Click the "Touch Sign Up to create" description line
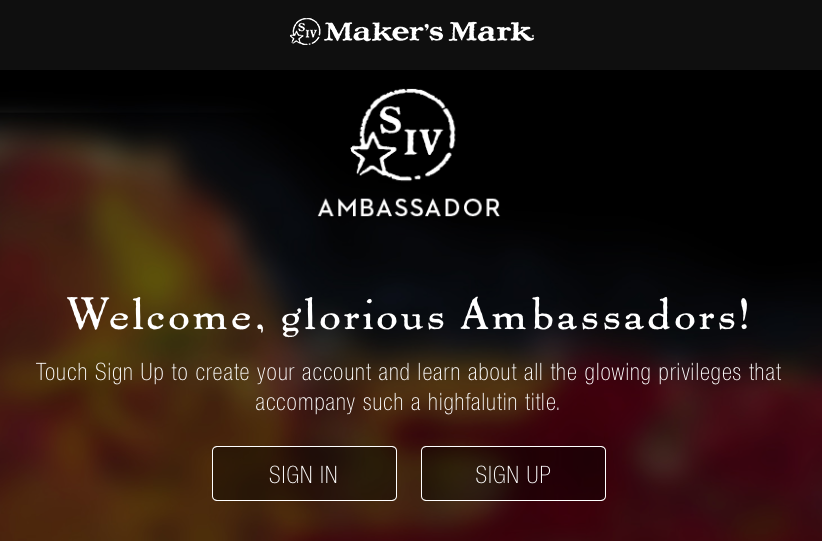 [x=409, y=372]
